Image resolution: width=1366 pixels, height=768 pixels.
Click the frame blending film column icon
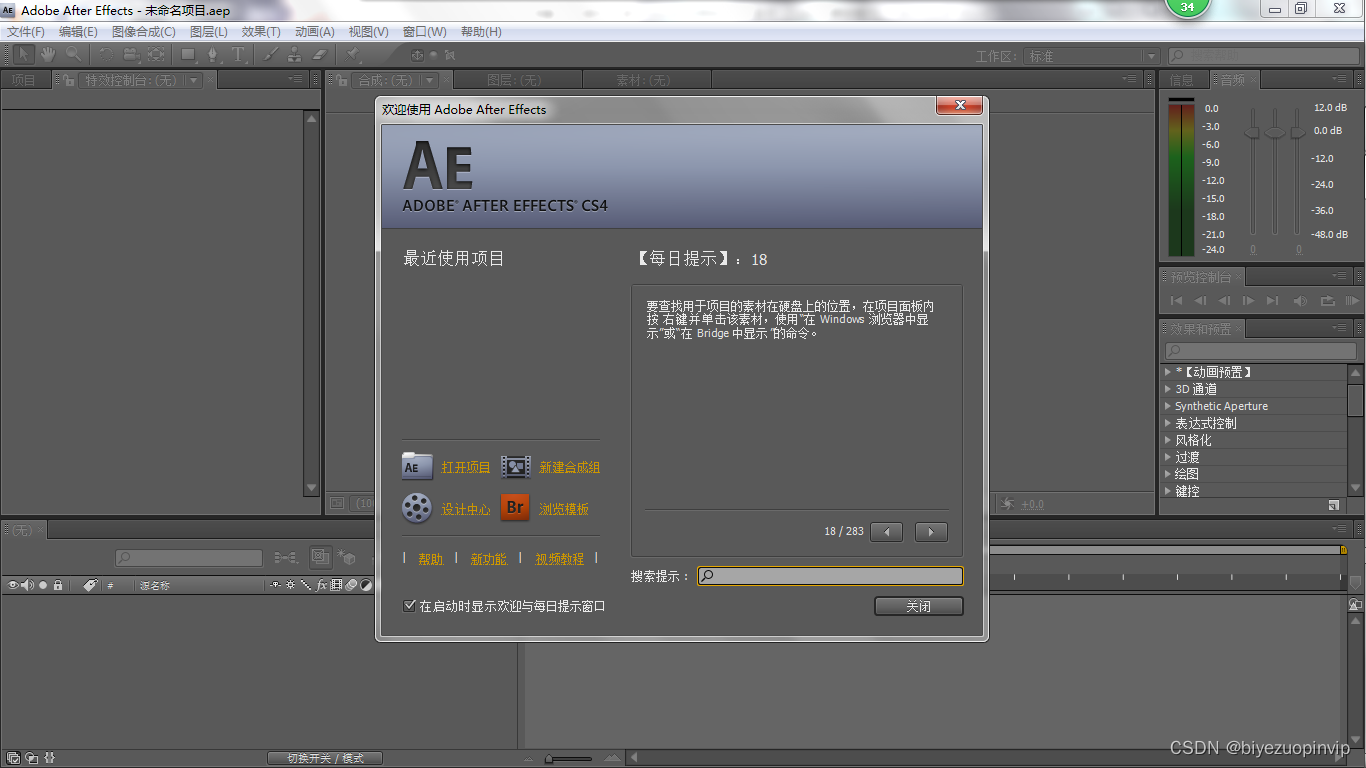pos(337,586)
